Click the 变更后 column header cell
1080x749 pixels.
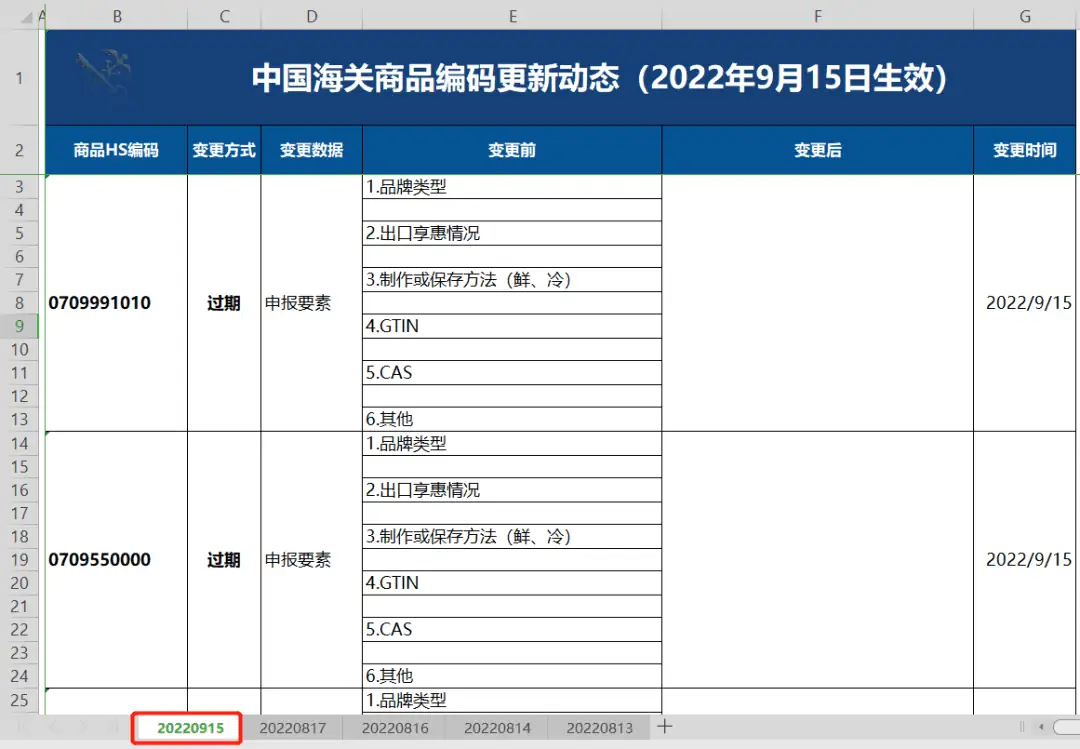[x=817, y=149]
